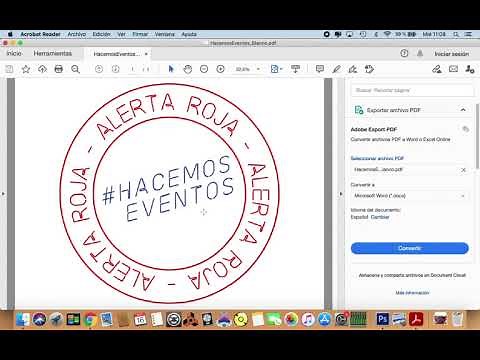The width and height of the screenshot is (480, 360).
Task: Click the Wi-Fi status icon
Action: coord(387,34)
